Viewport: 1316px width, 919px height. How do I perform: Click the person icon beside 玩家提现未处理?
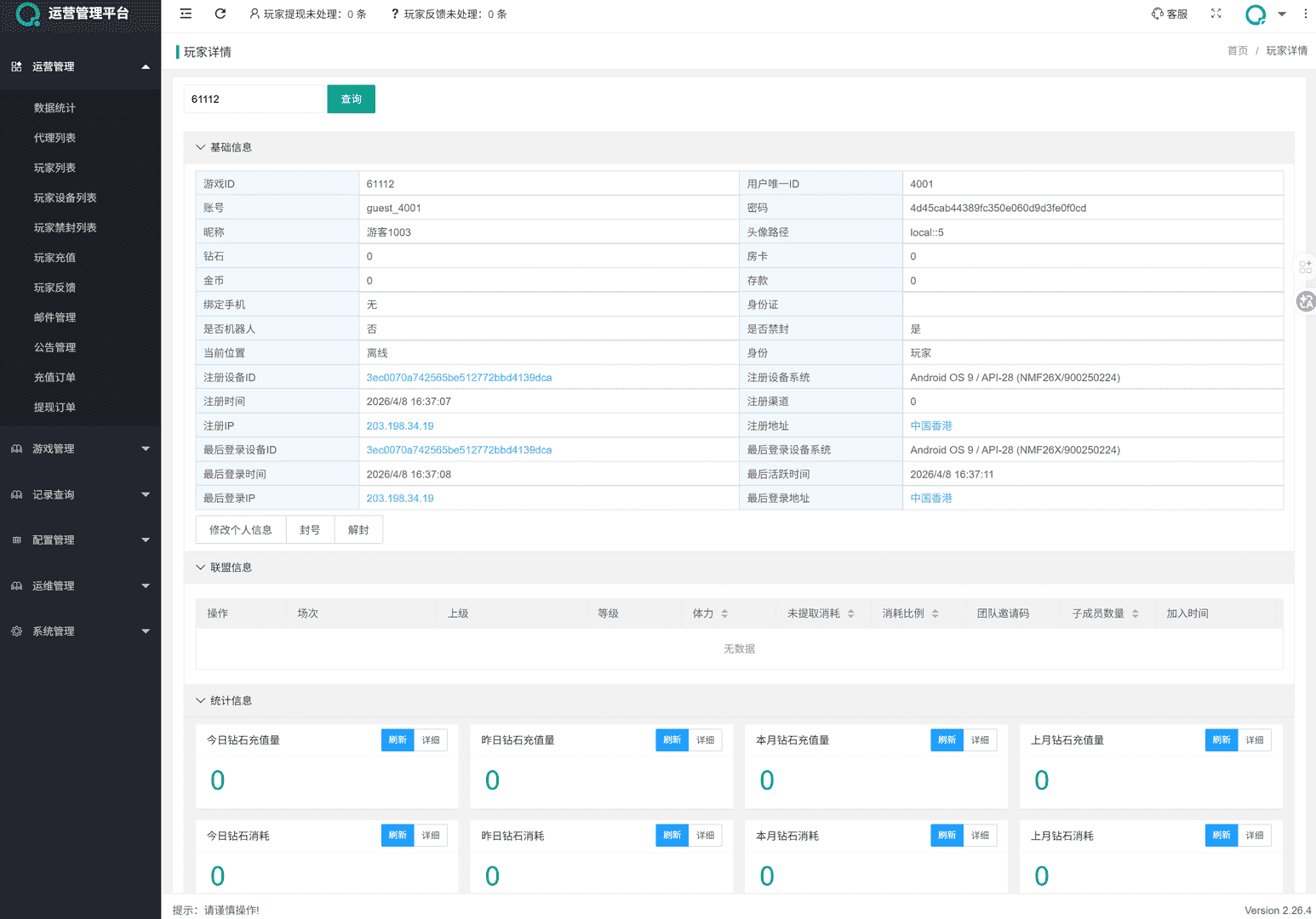click(x=253, y=14)
